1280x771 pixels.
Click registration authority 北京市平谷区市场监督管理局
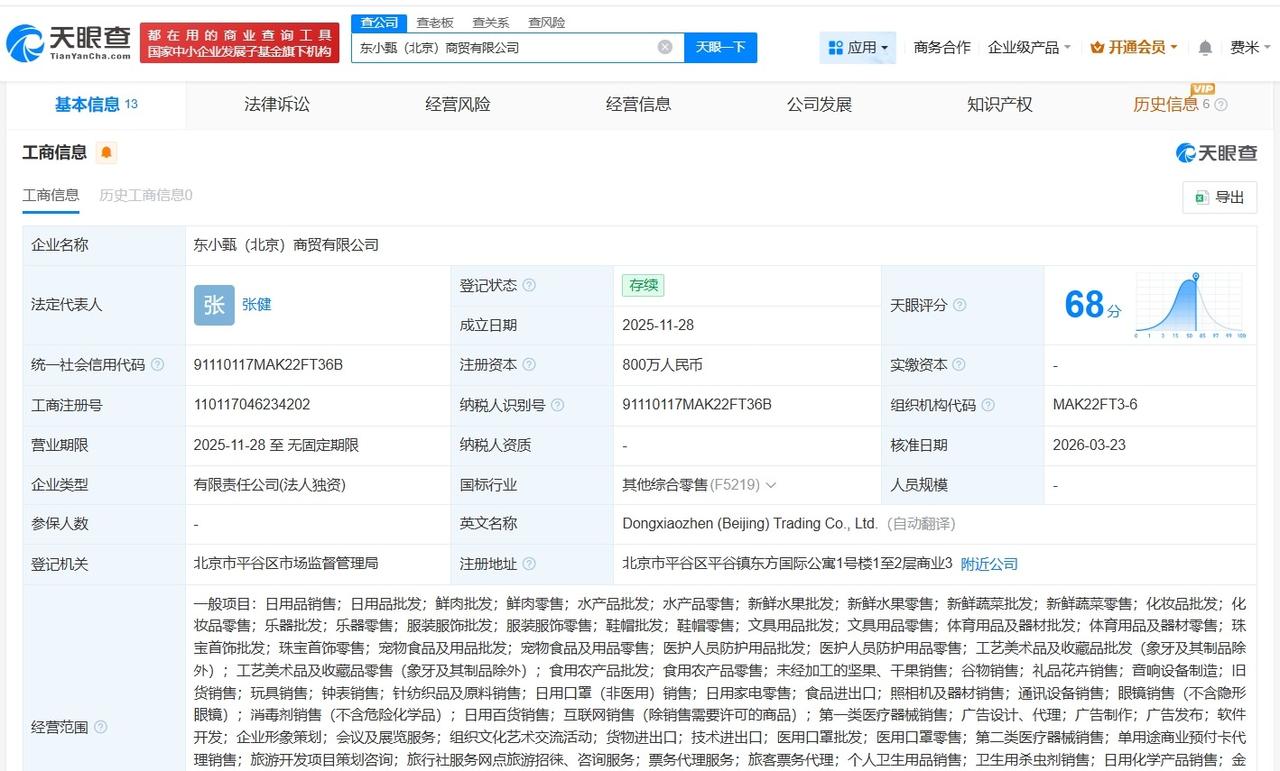point(286,564)
